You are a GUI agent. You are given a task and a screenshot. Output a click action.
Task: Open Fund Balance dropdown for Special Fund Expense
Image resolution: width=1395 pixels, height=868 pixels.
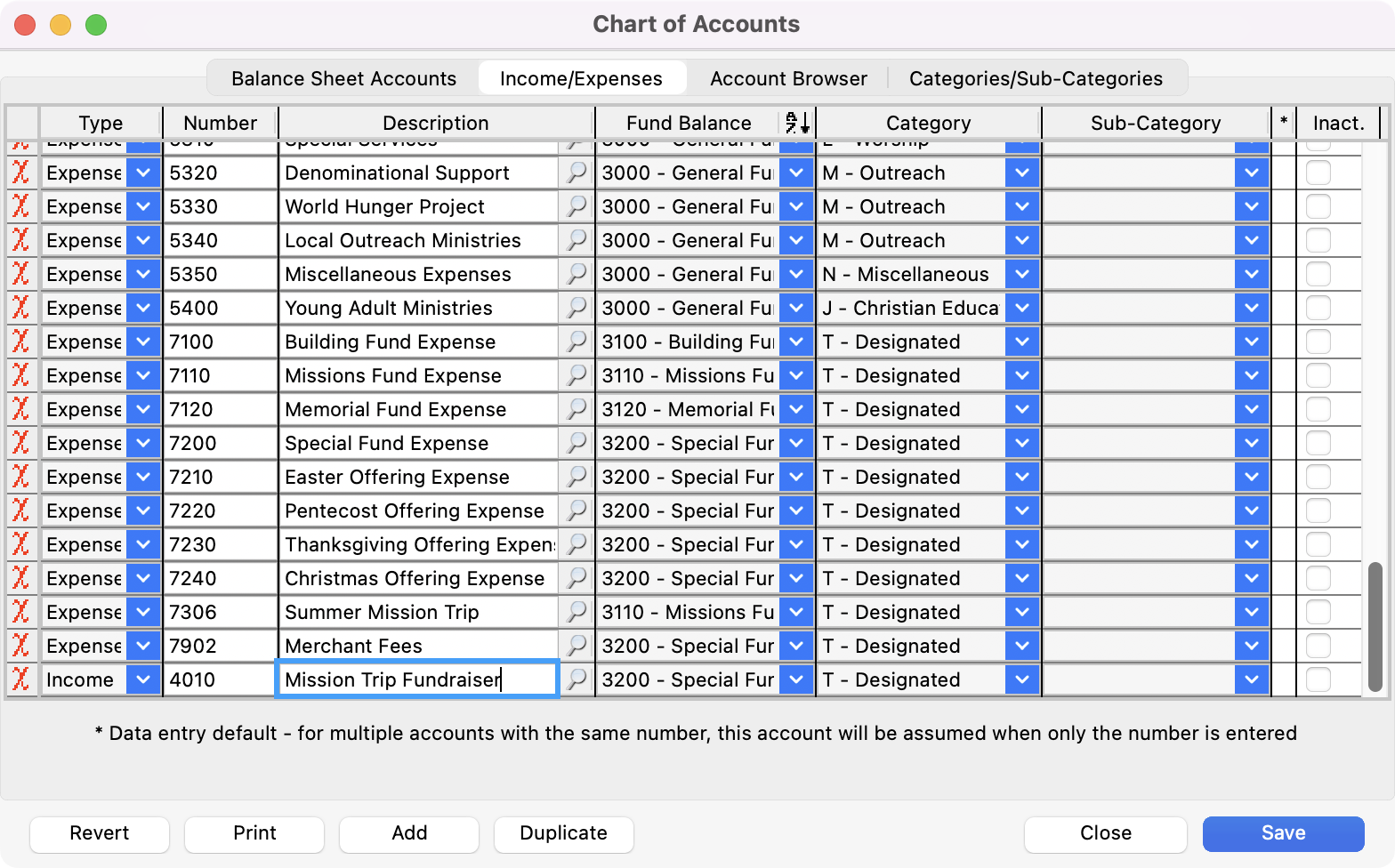pos(796,443)
